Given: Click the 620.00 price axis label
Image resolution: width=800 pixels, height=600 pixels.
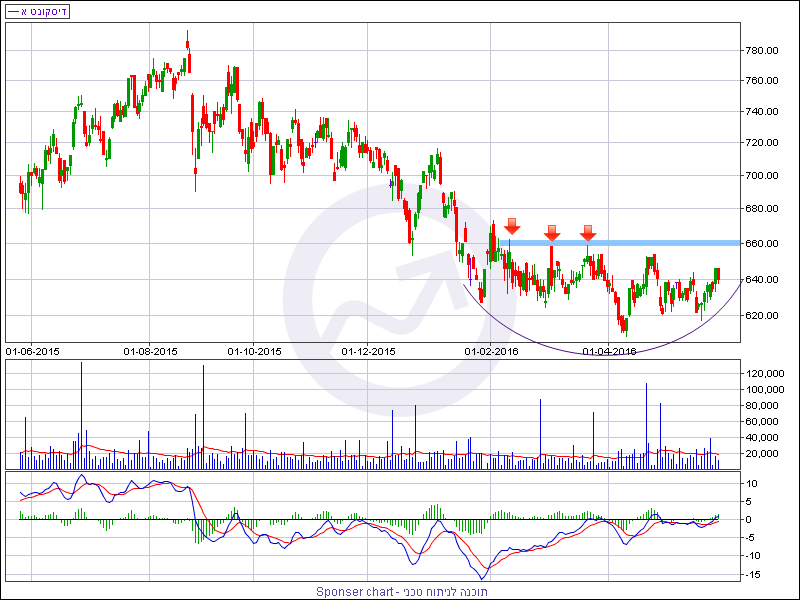Looking at the screenshot, I should 762,316.
